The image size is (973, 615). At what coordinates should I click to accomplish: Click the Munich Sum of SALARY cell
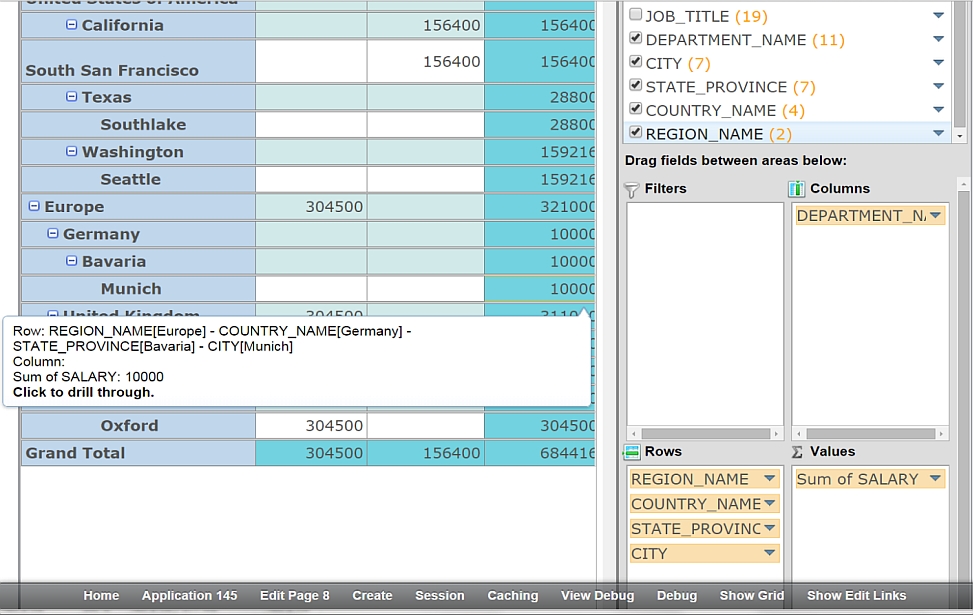click(x=540, y=289)
